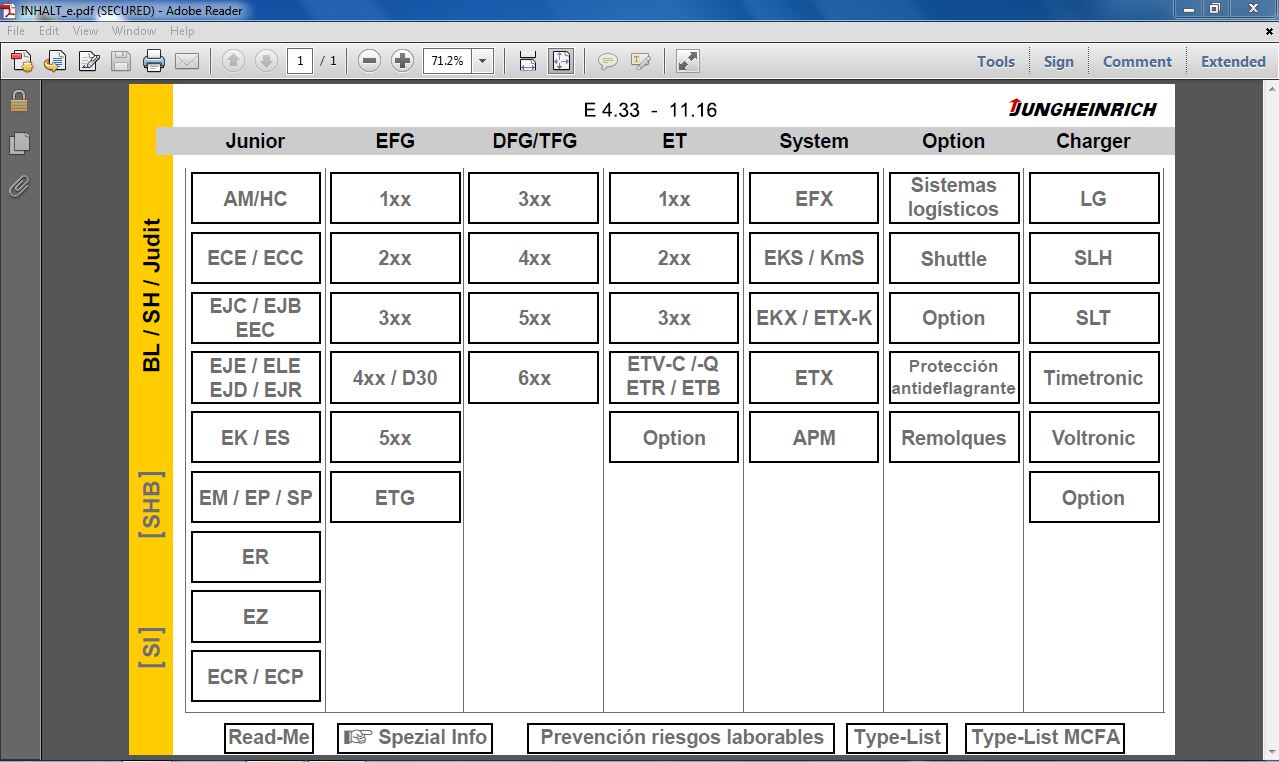Viewport: 1279px width, 762px height.
Task: Open the Edit menu
Action: tap(49, 31)
